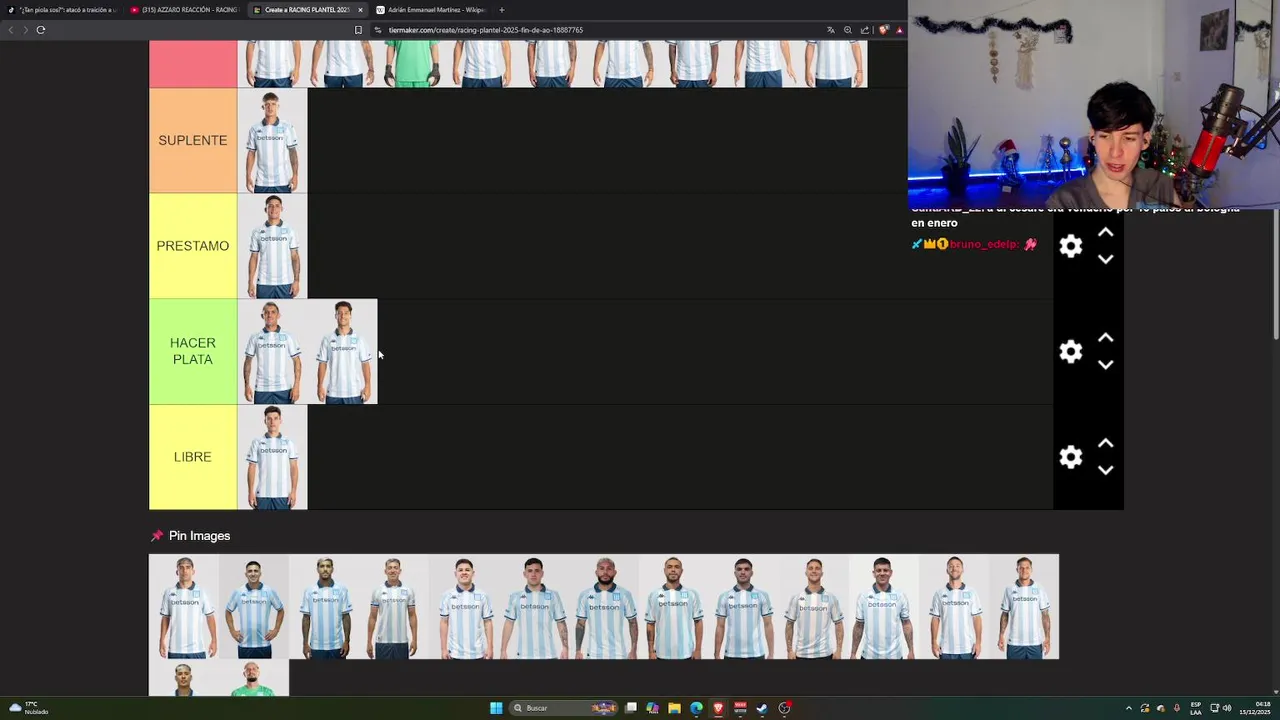Open Task View from the taskbar

(631, 708)
